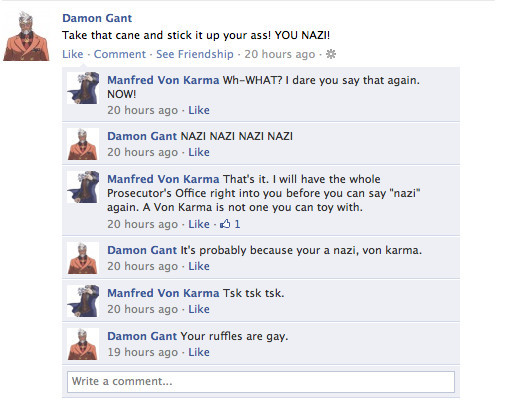This screenshot has width=515, height=404.
Task: Open Damon Gant's profile from the post header
Action: [97, 18]
